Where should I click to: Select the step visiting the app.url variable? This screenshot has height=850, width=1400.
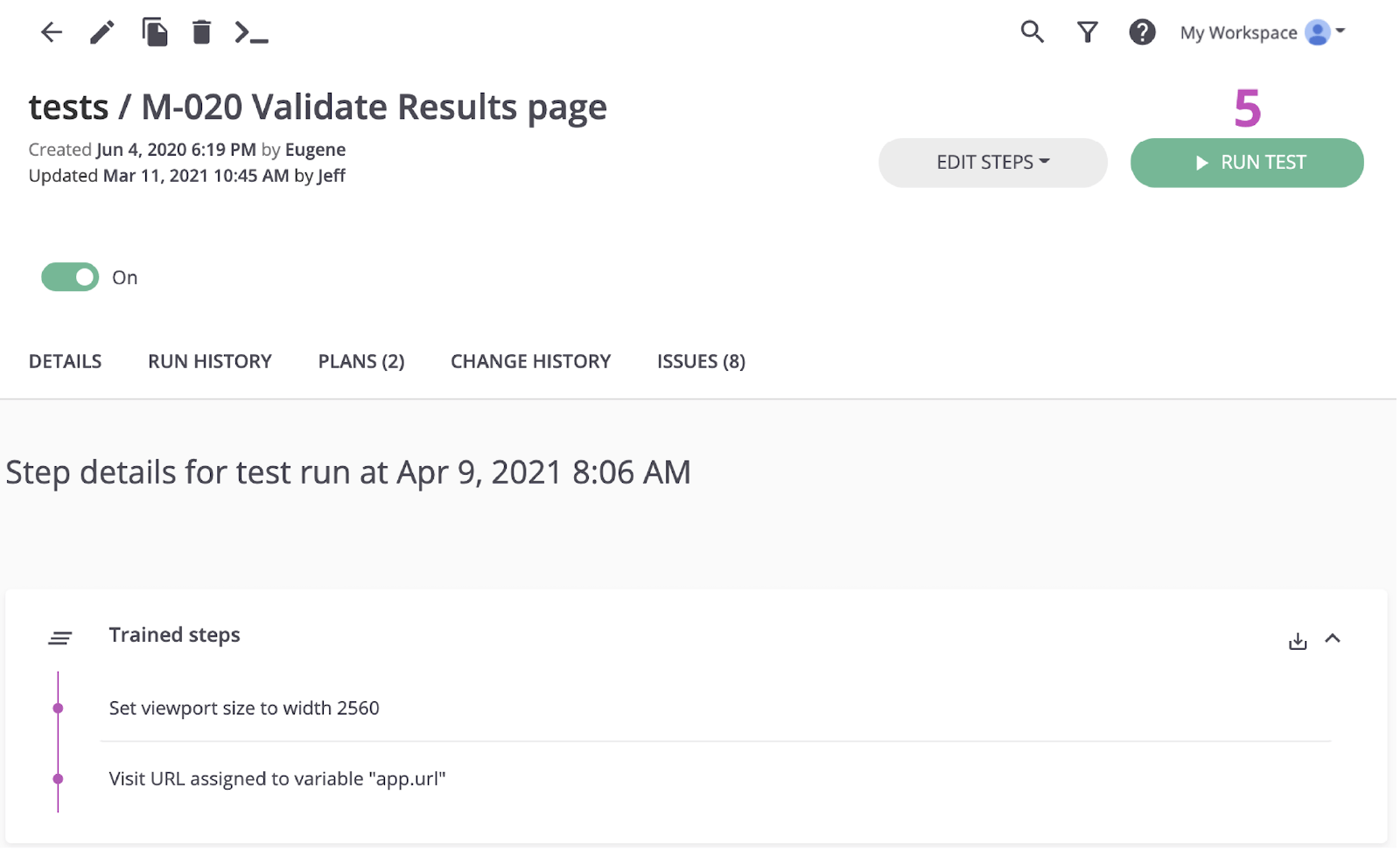[x=276, y=778]
